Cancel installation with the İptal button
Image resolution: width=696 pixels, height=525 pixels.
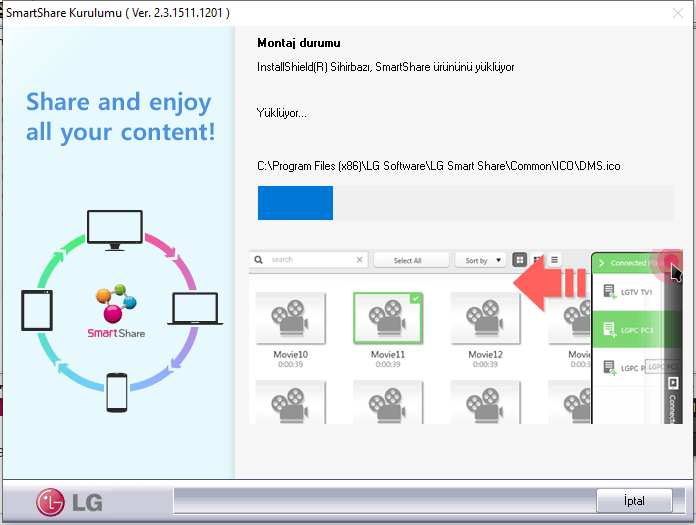(634, 501)
